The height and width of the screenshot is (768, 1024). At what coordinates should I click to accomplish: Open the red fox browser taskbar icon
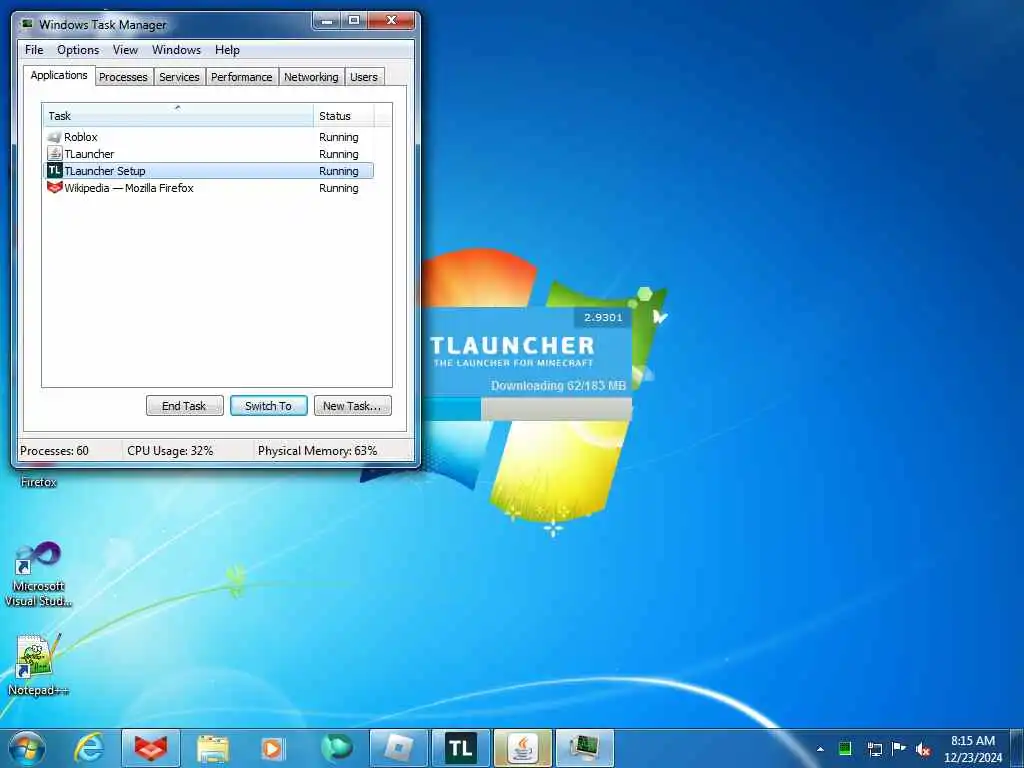[151, 748]
